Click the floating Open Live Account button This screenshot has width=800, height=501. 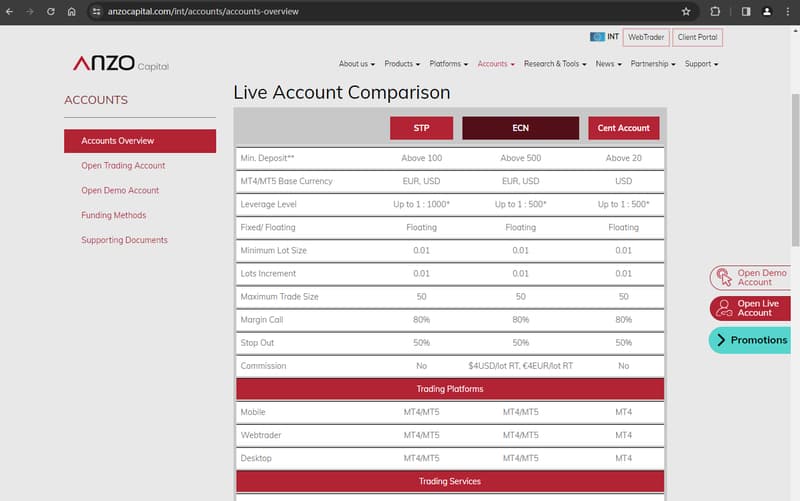click(750, 308)
